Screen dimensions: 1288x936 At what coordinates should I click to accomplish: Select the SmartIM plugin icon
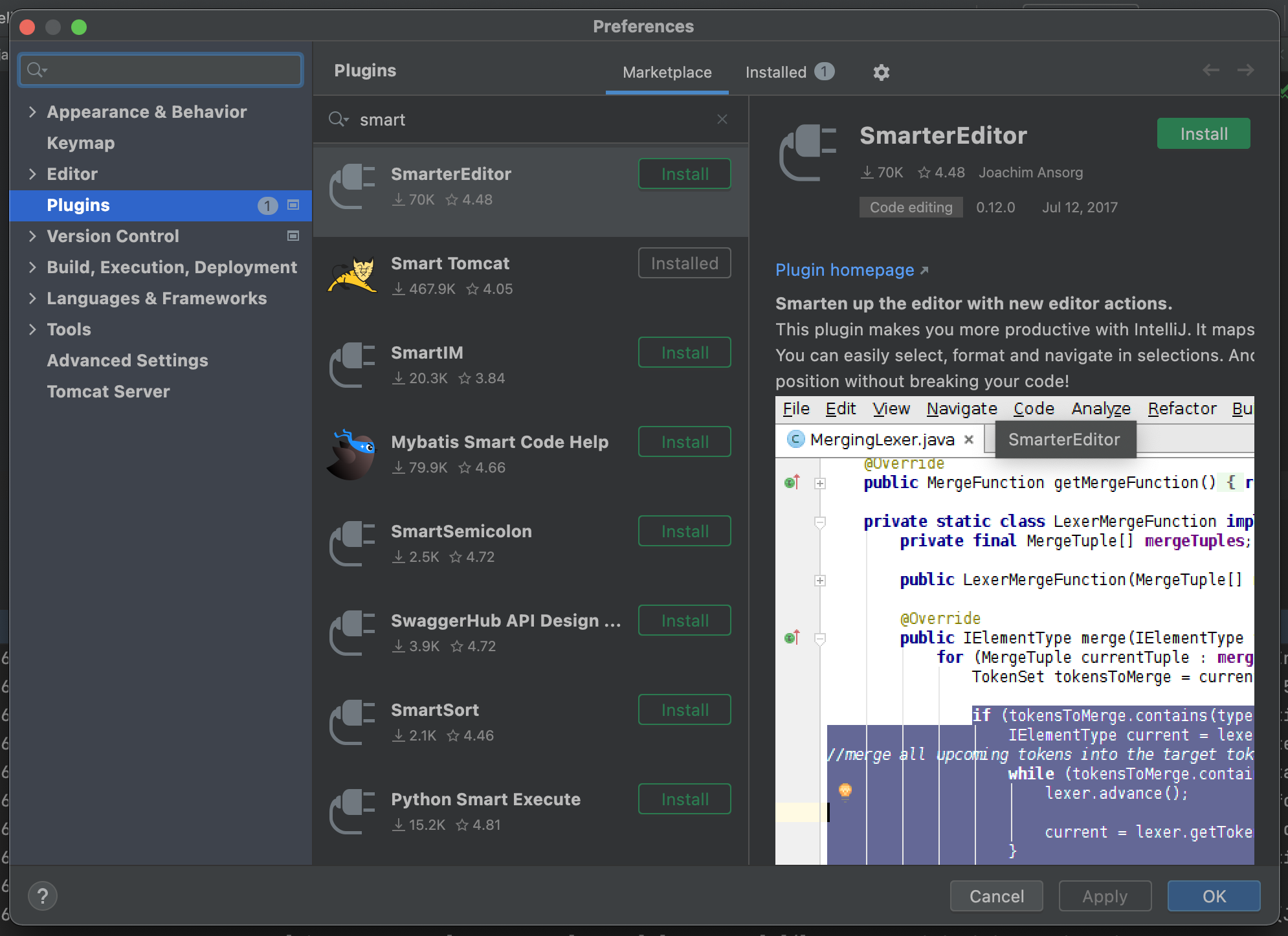click(x=351, y=364)
